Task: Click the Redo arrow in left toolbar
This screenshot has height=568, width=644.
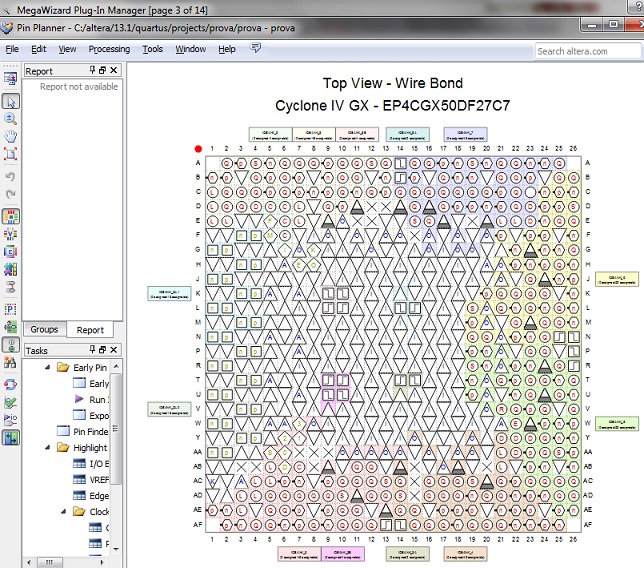Action: pyautogui.click(x=11, y=194)
